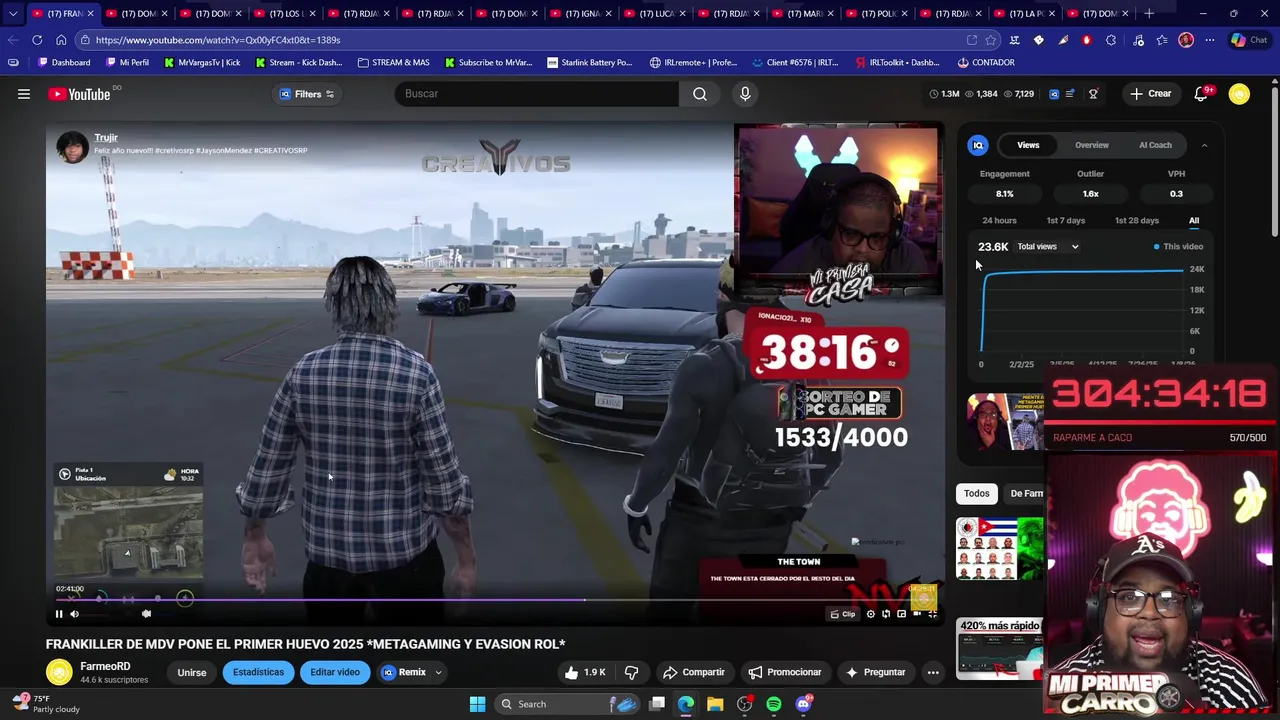Click the vidIQ Remix button

click(x=404, y=672)
